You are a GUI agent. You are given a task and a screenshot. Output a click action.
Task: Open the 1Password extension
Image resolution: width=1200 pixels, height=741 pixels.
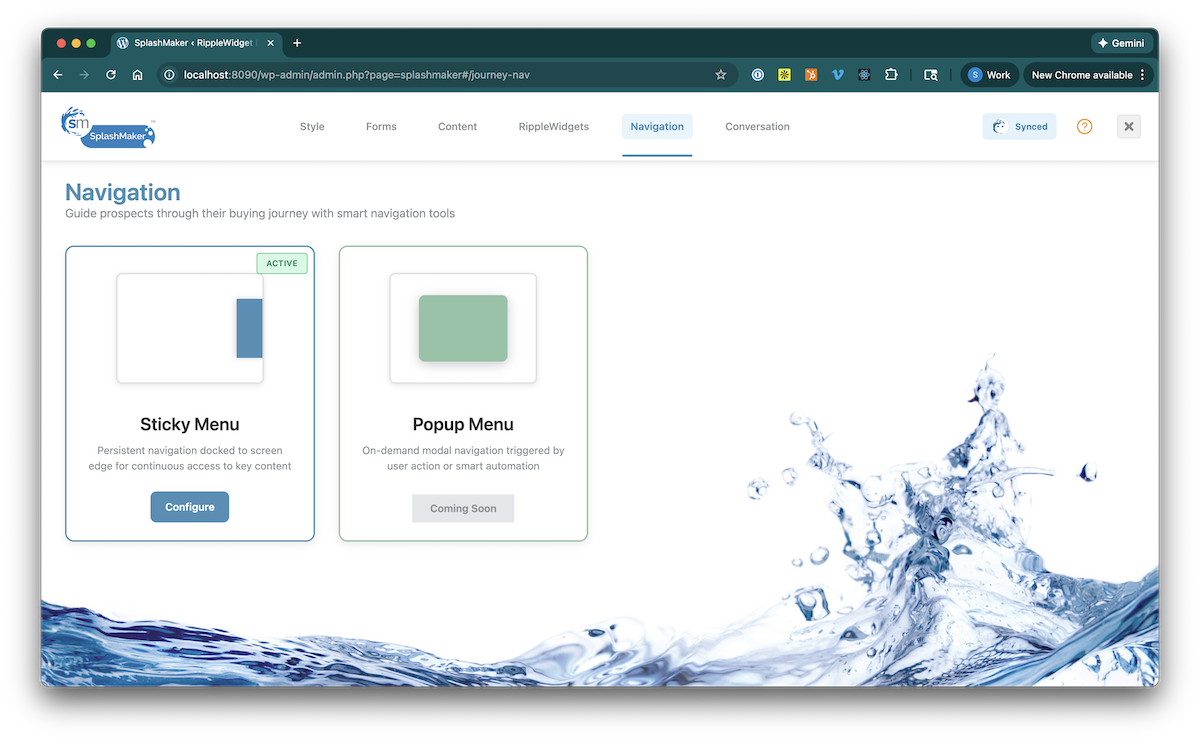(x=758, y=75)
